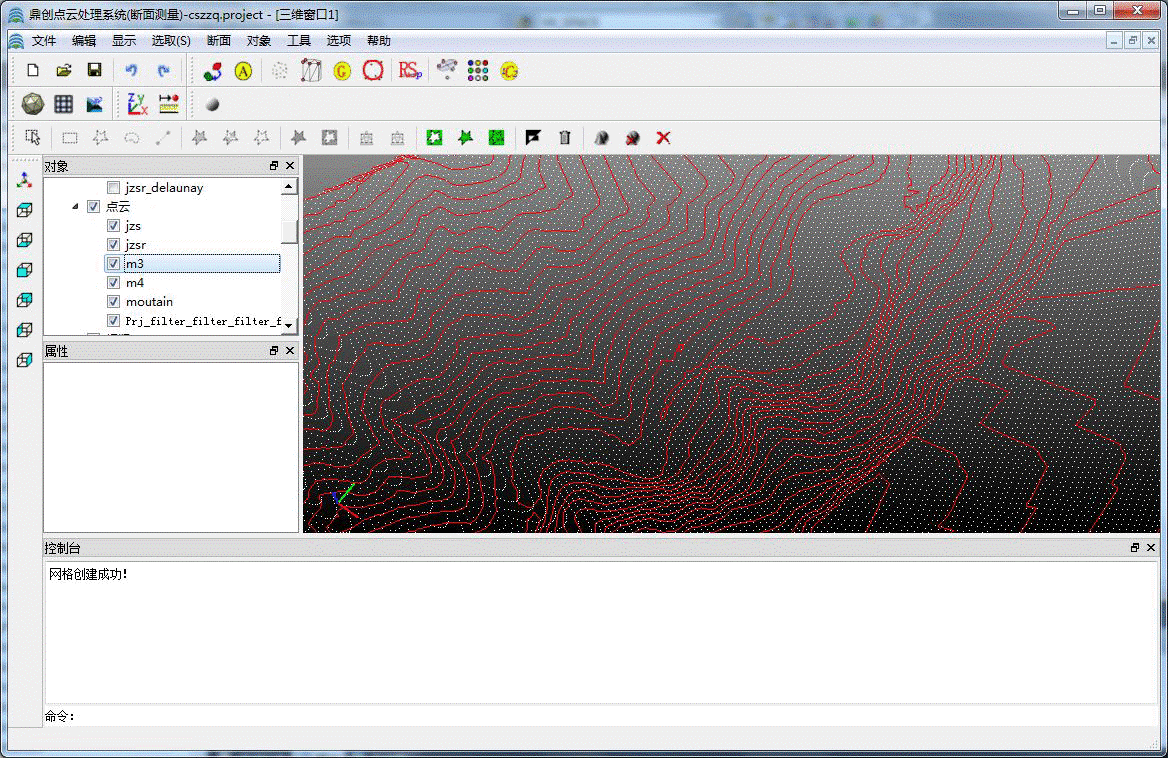
Task: Open the 工具 menu
Action: coord(299,41)
